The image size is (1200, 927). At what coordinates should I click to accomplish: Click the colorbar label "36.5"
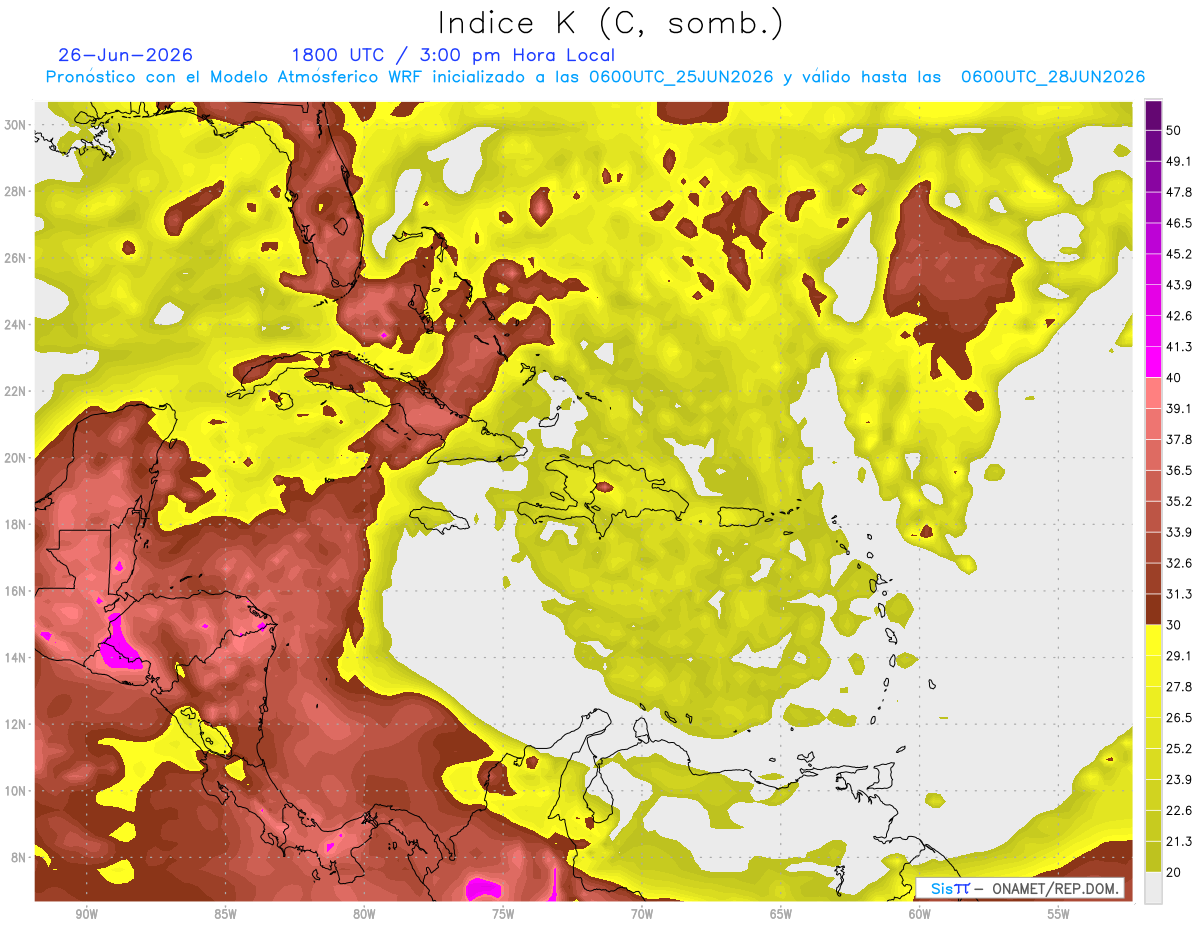click(1179, 470)
